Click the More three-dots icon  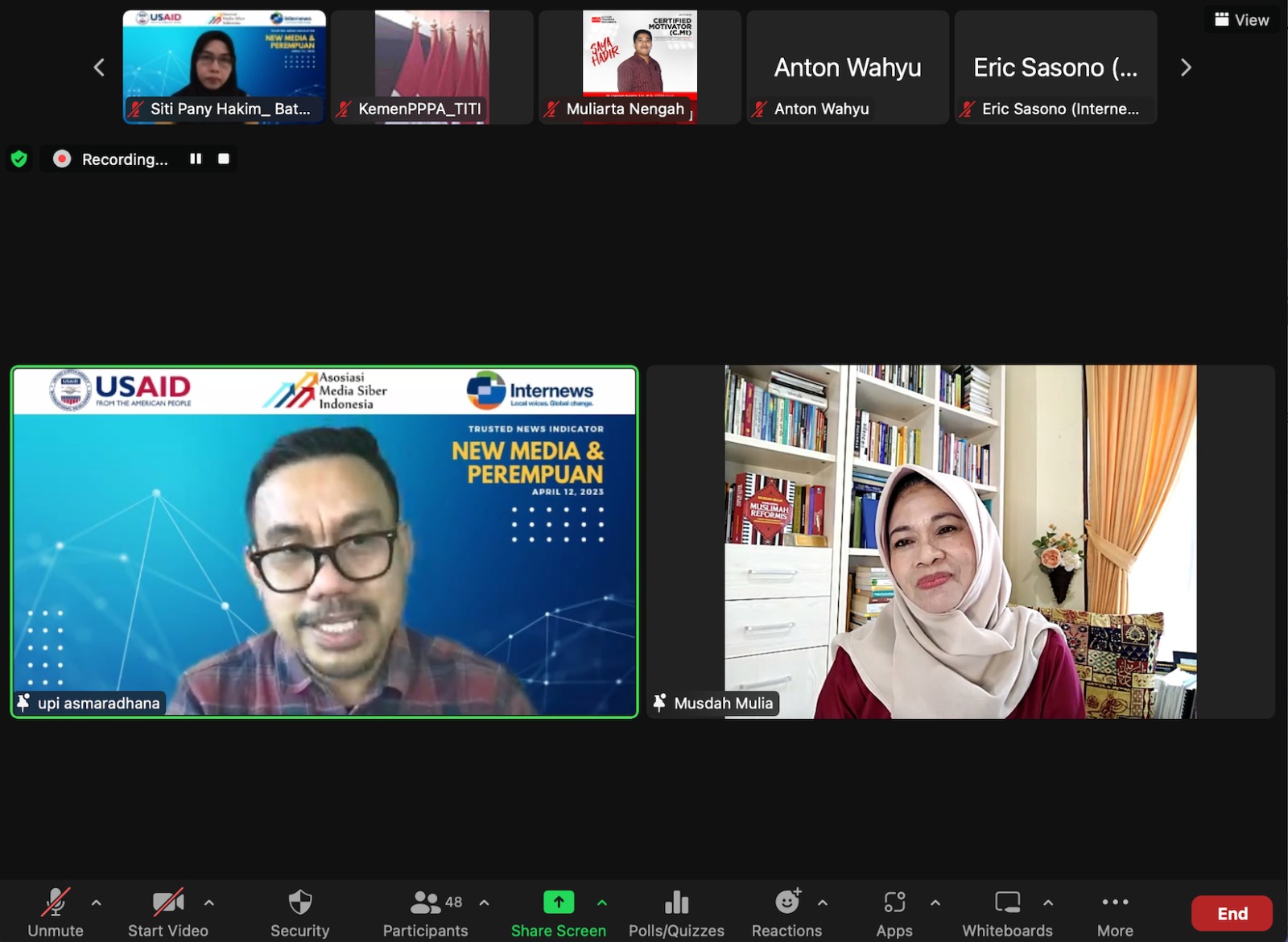point(1115,902)
